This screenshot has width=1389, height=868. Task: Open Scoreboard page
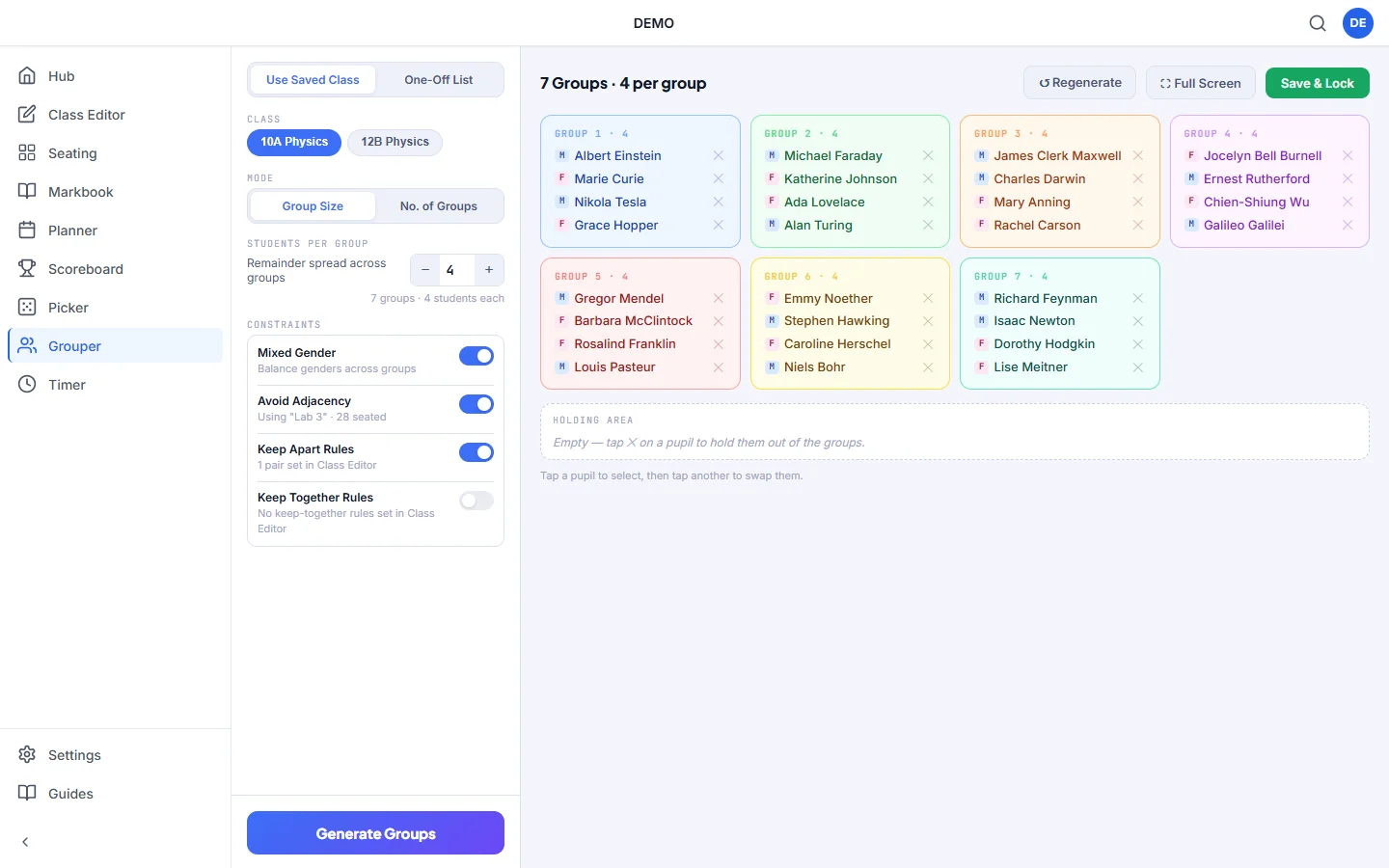pyautogui.click(x=116, y=269)
